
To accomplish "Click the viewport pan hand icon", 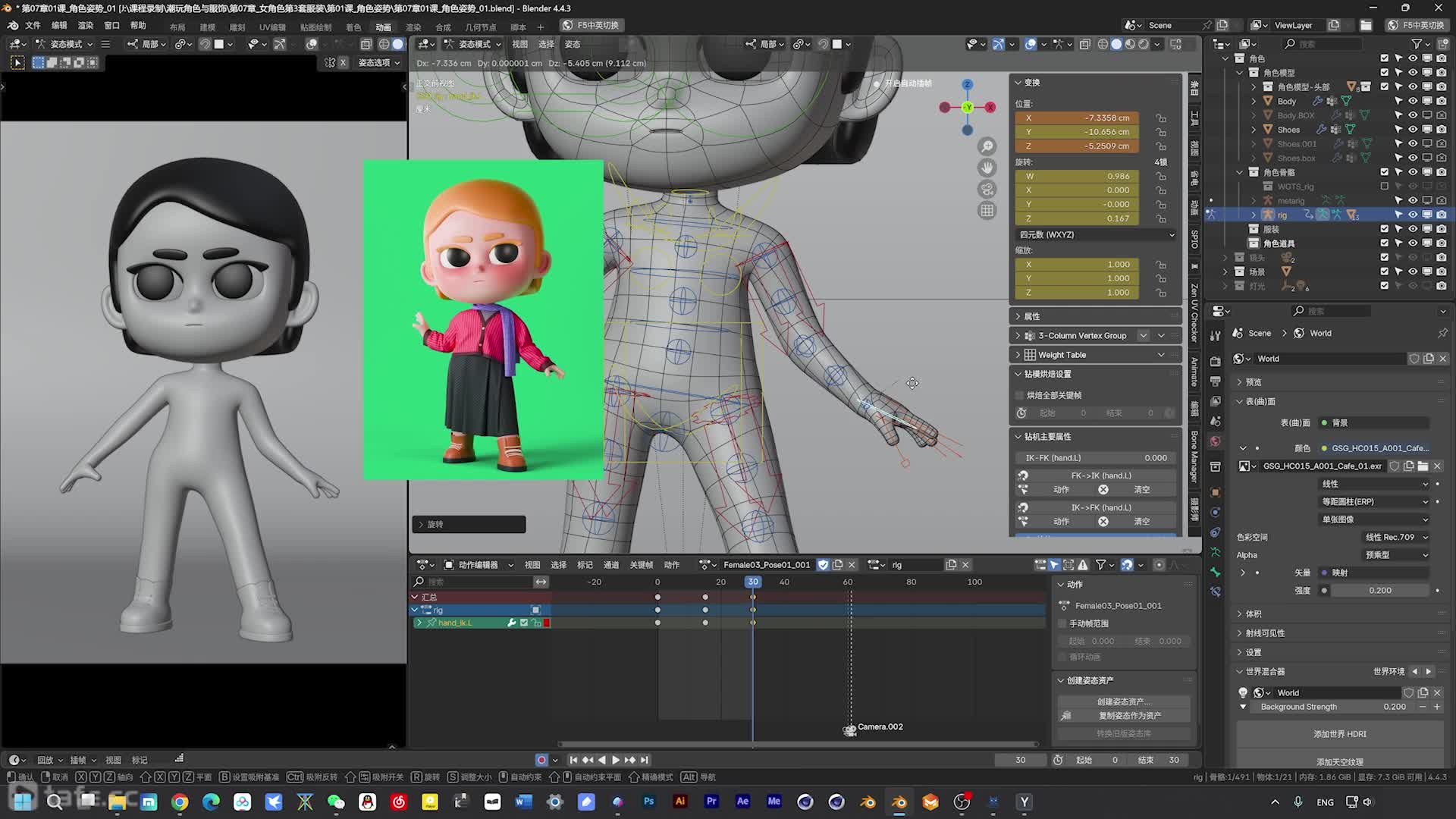I will point(987,168).
